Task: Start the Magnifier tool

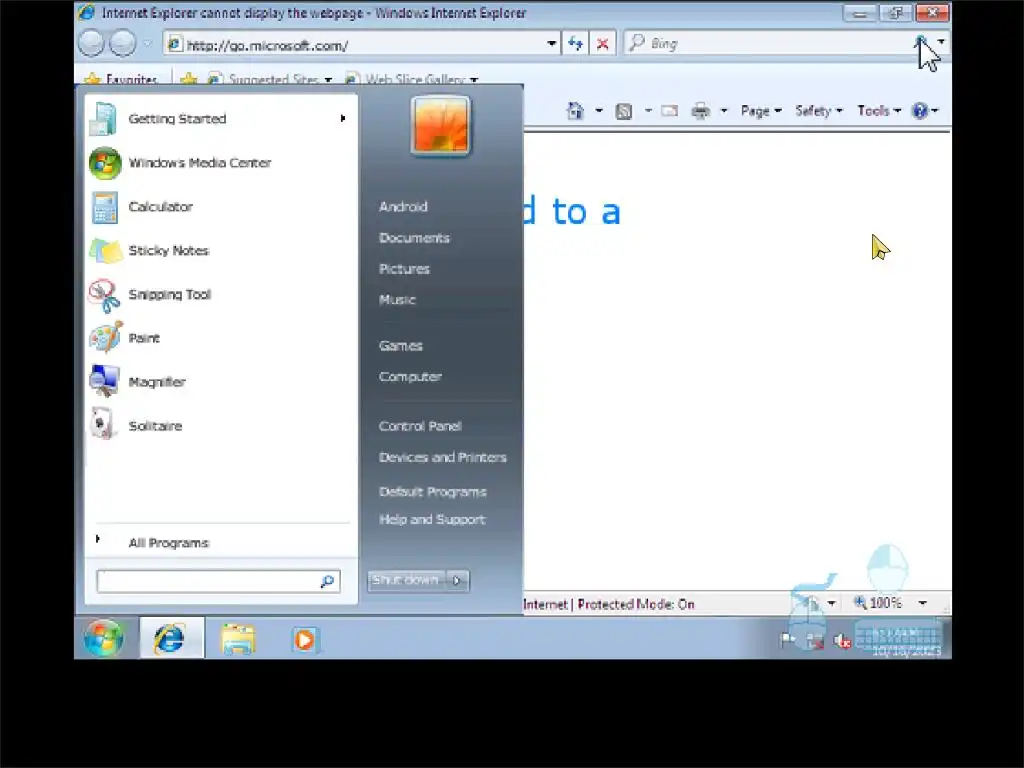Action: (x=221, y=381)
